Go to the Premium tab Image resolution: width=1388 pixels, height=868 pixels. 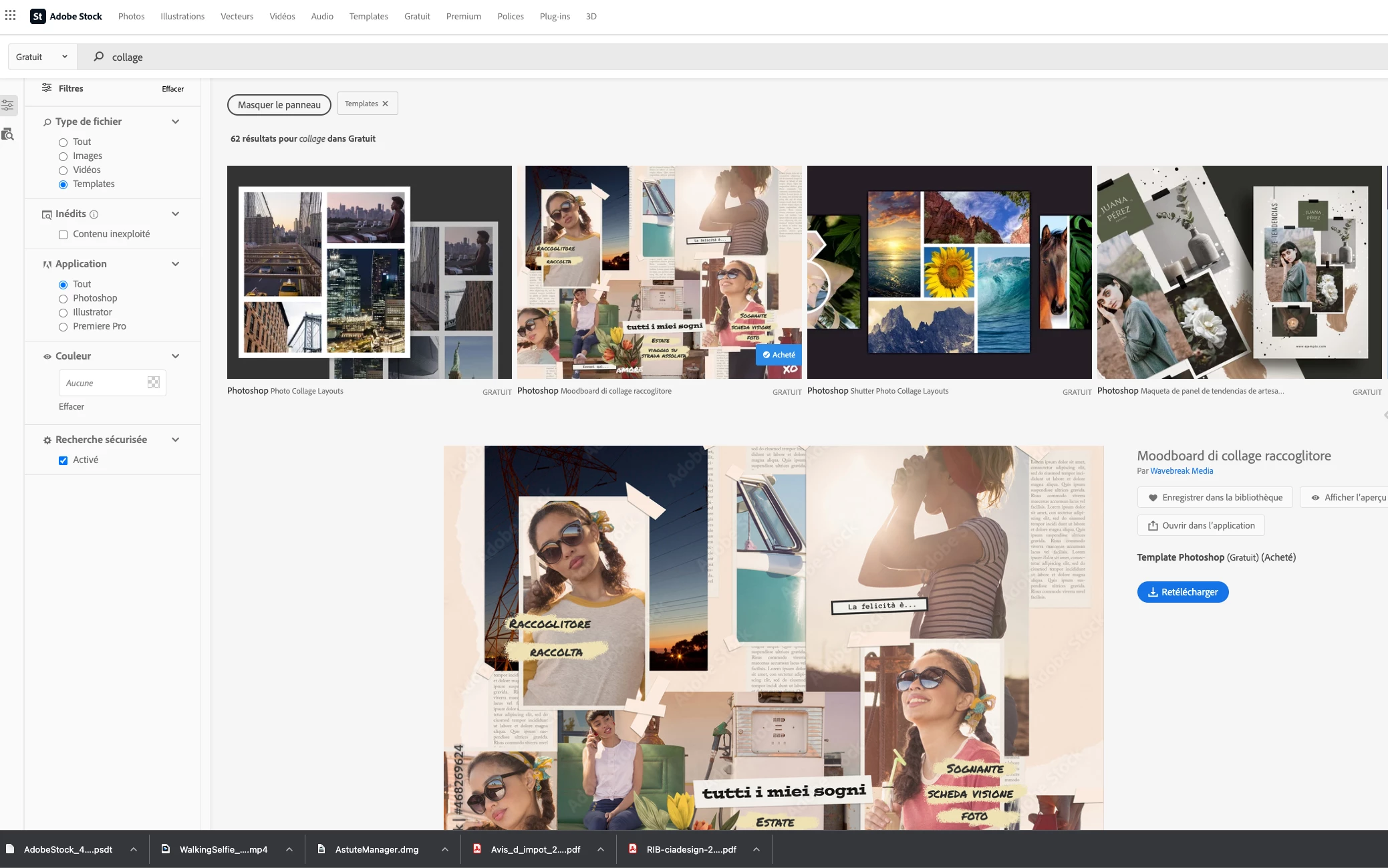[463, 16]
